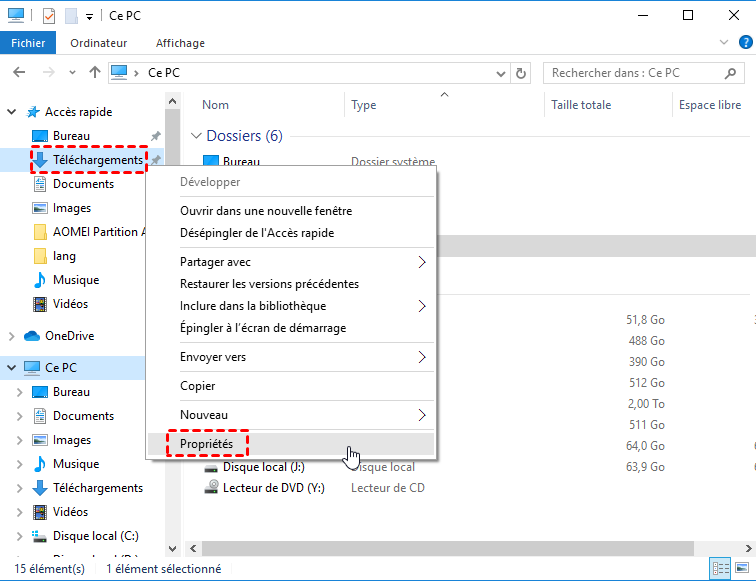
Task: Open the blue Help icon
Action: [745, 42]
